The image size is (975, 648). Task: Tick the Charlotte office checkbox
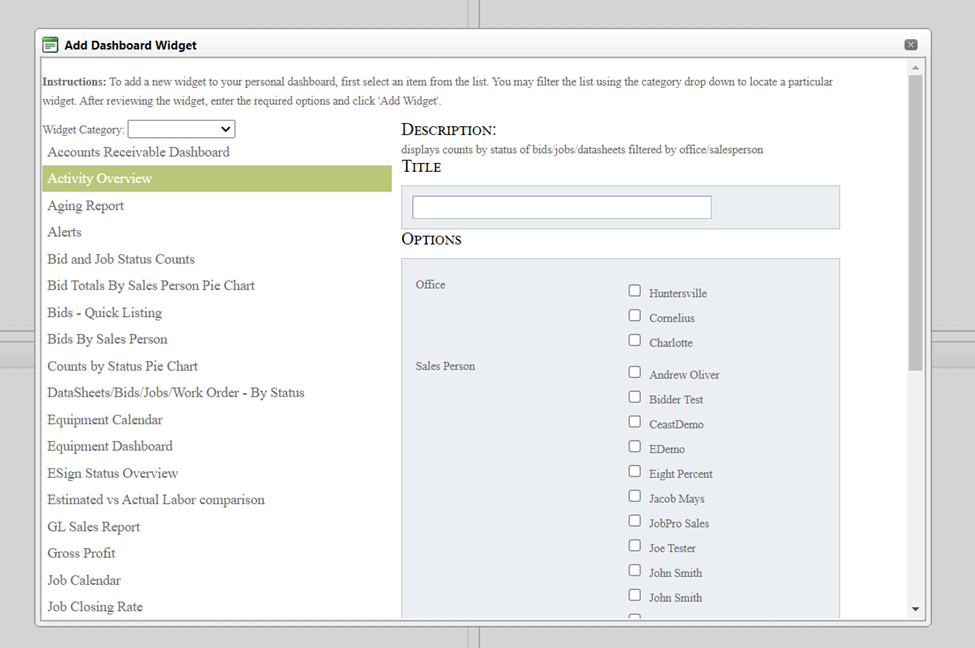[x=635, y=341]
